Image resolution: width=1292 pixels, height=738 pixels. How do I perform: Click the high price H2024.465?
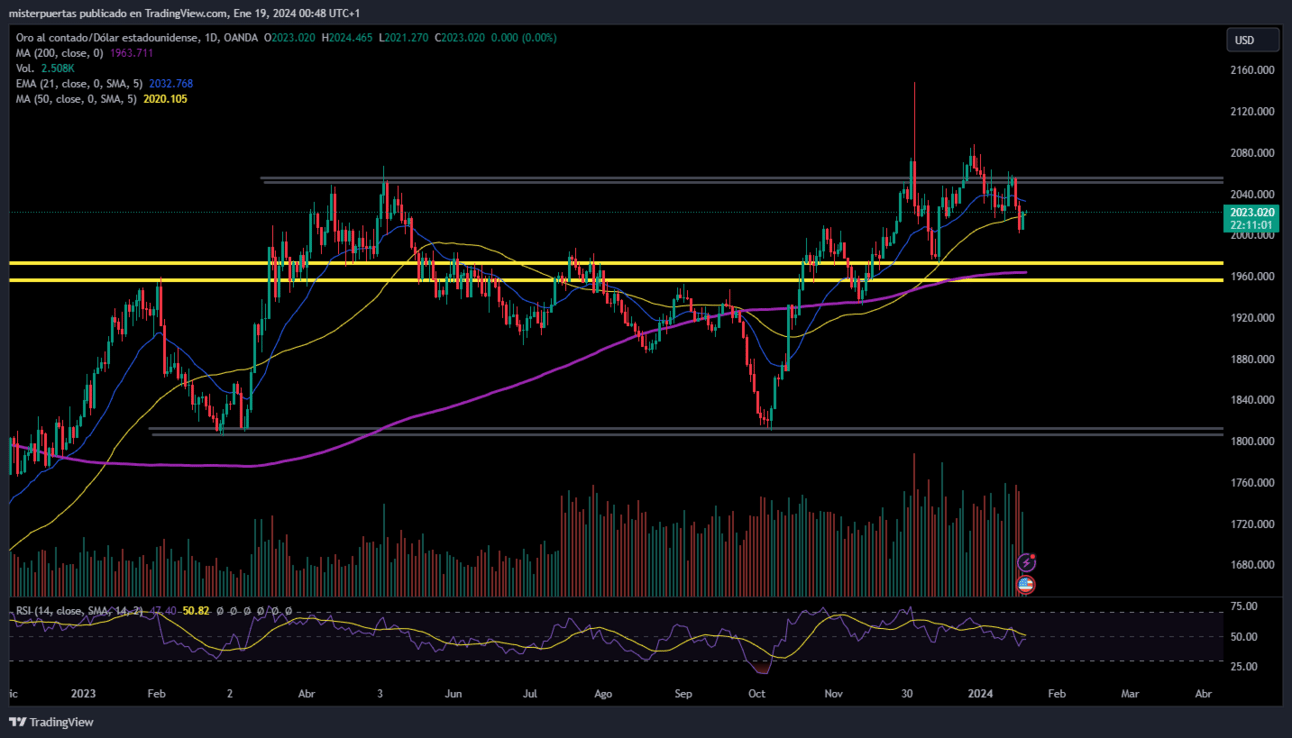[347, 38]
